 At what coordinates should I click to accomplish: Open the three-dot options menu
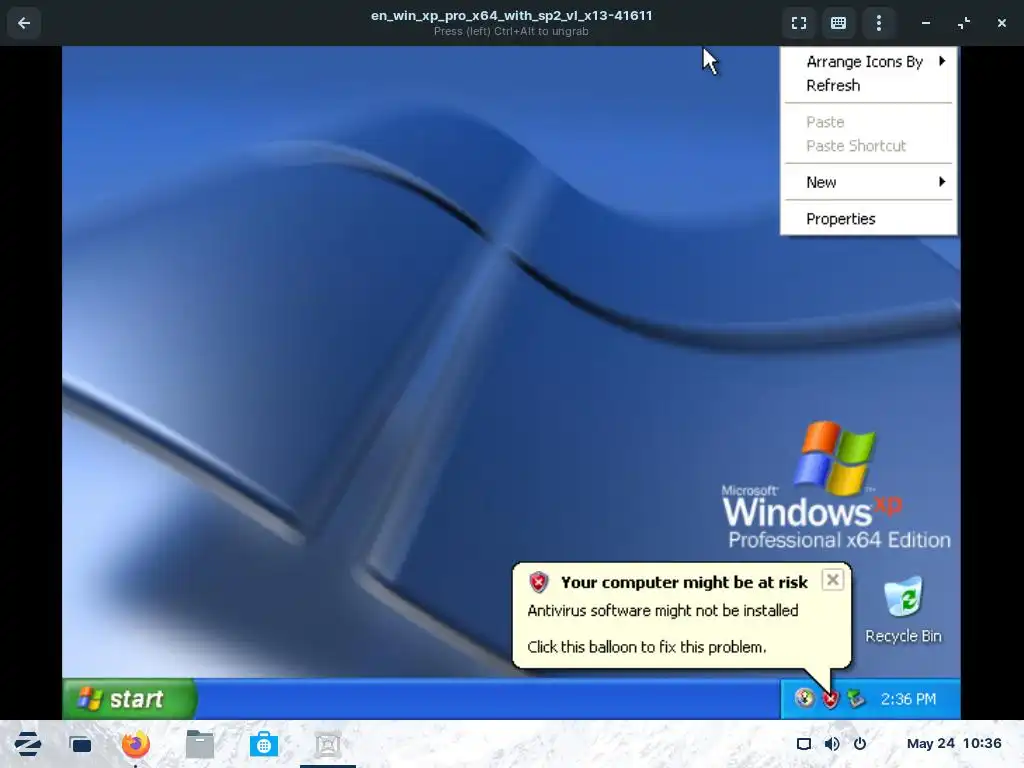879,23
